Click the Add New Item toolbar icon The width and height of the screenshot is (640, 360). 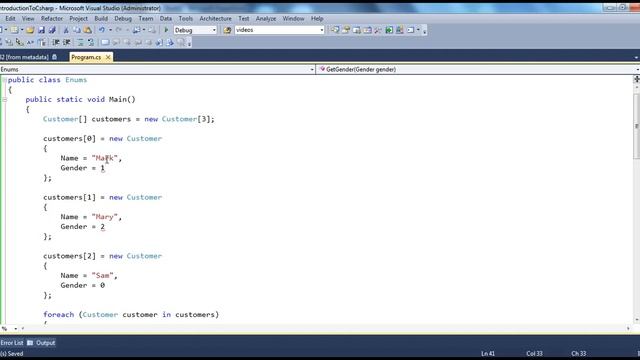click(x=14, y=30)
